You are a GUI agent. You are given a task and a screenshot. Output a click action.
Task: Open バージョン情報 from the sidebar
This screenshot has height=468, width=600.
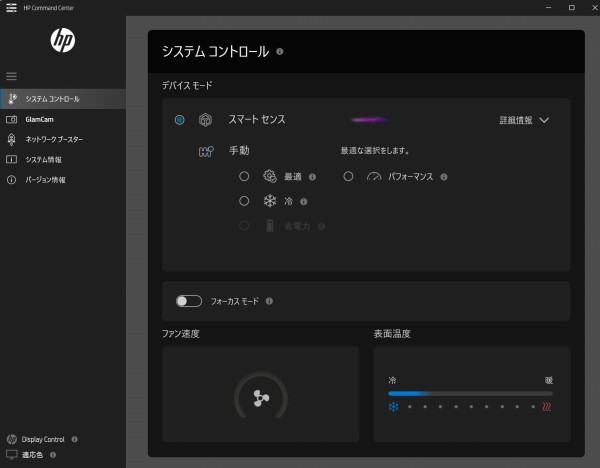(45, 180)
